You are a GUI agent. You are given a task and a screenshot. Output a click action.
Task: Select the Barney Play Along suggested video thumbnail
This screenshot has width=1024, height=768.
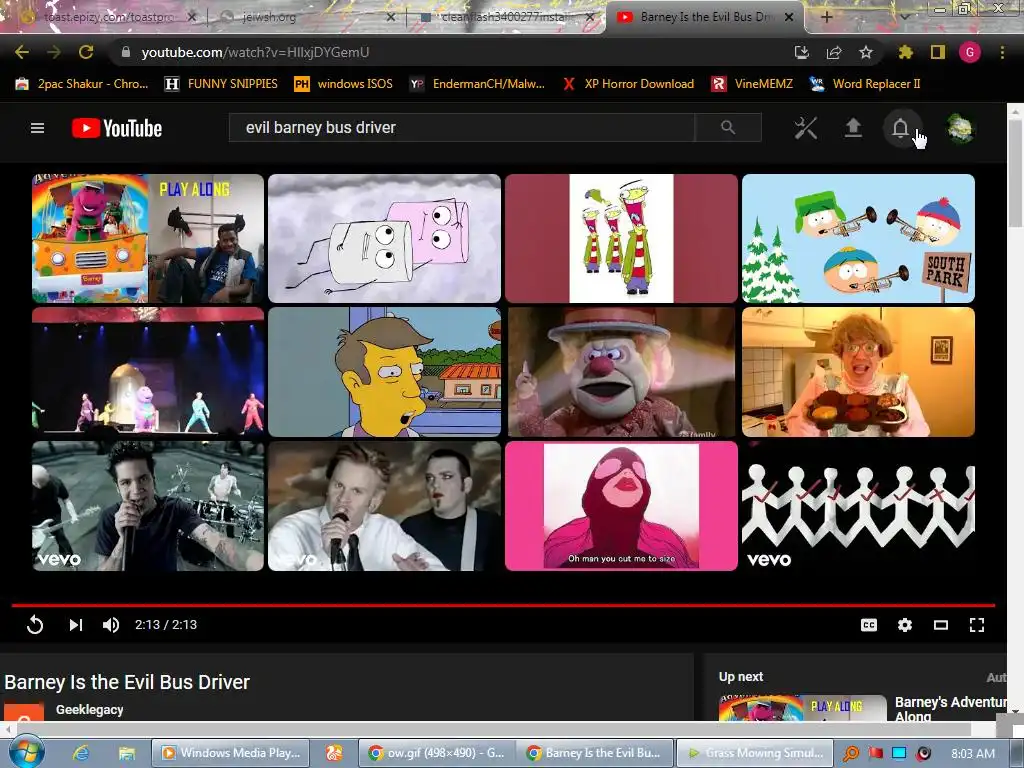coord(148,238)
